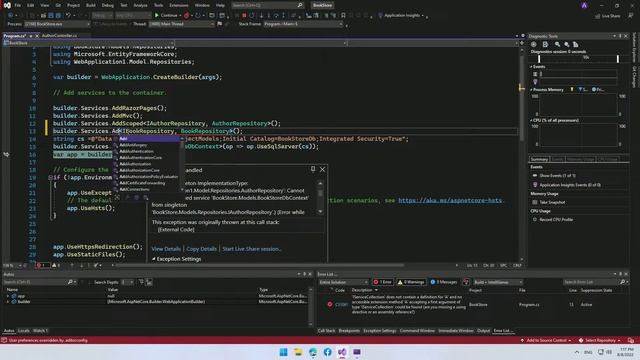Click the Step Over arrow icon
Screen dimensions: 640x360
point(276,16)
